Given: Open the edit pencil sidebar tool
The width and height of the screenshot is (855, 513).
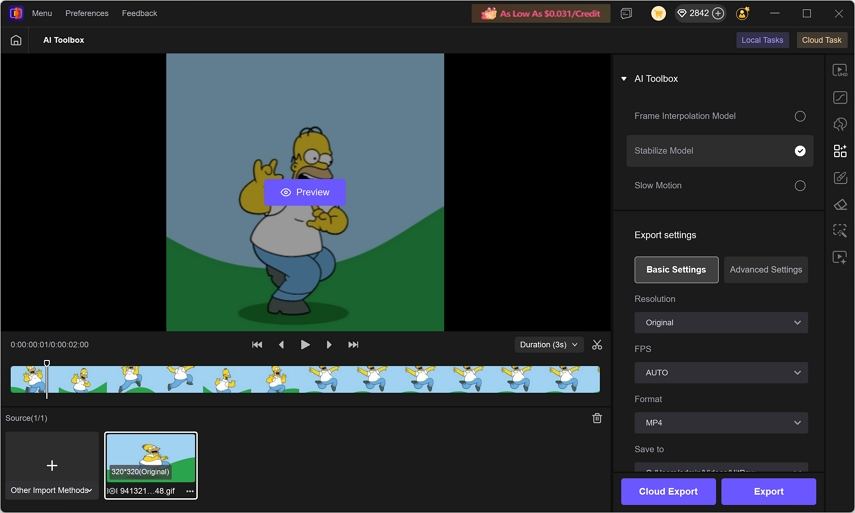Looking at the screenshot, I should [x=840, y=178].
